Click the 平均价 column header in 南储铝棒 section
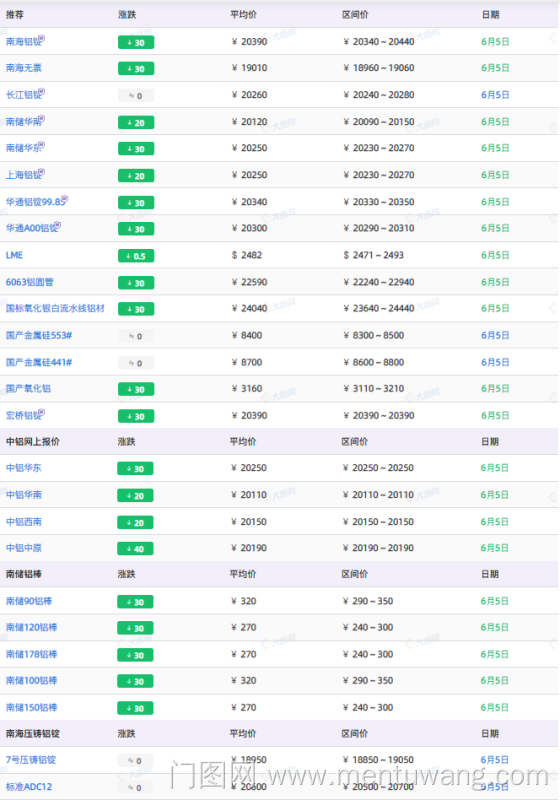 243,574
